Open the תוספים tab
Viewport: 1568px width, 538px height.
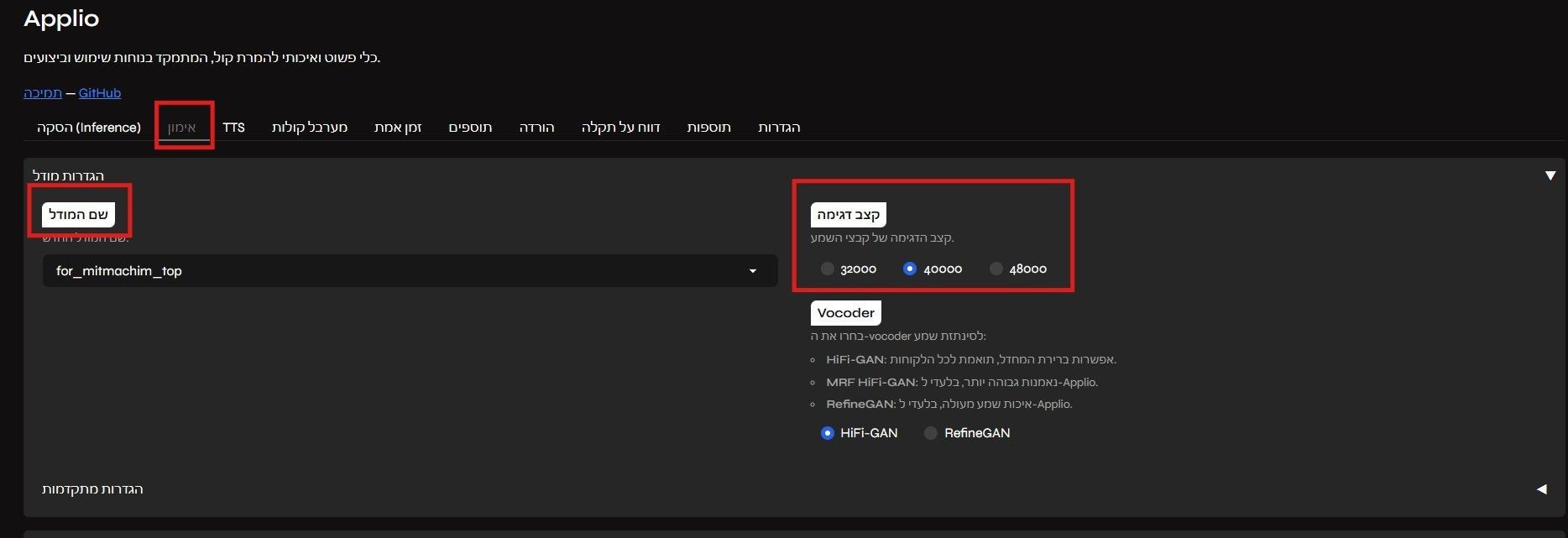tap(470, 127)
